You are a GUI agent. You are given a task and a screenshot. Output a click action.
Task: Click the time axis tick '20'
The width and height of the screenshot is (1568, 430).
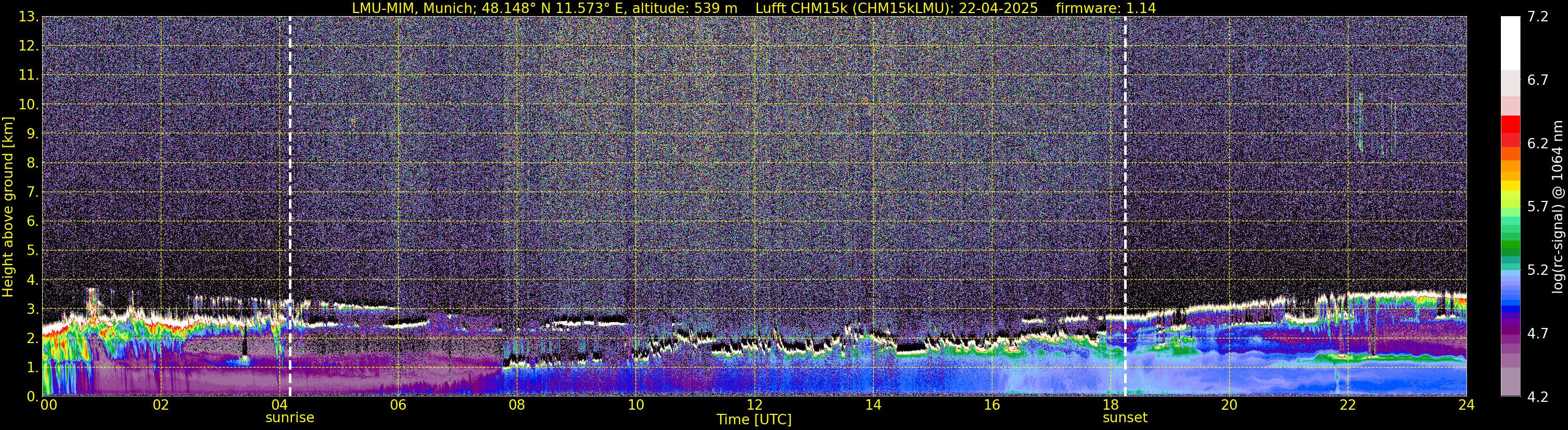1229,405
